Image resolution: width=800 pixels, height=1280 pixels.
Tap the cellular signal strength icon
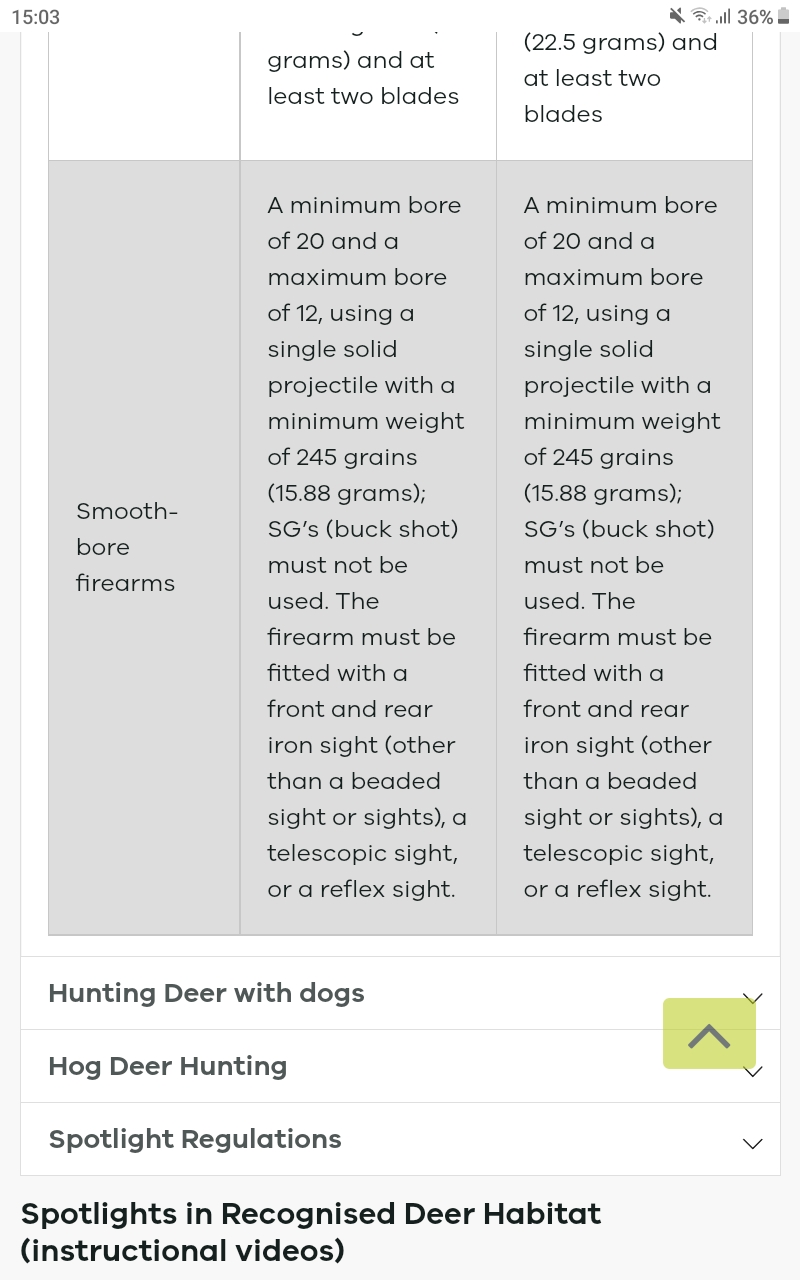(723, 16)
